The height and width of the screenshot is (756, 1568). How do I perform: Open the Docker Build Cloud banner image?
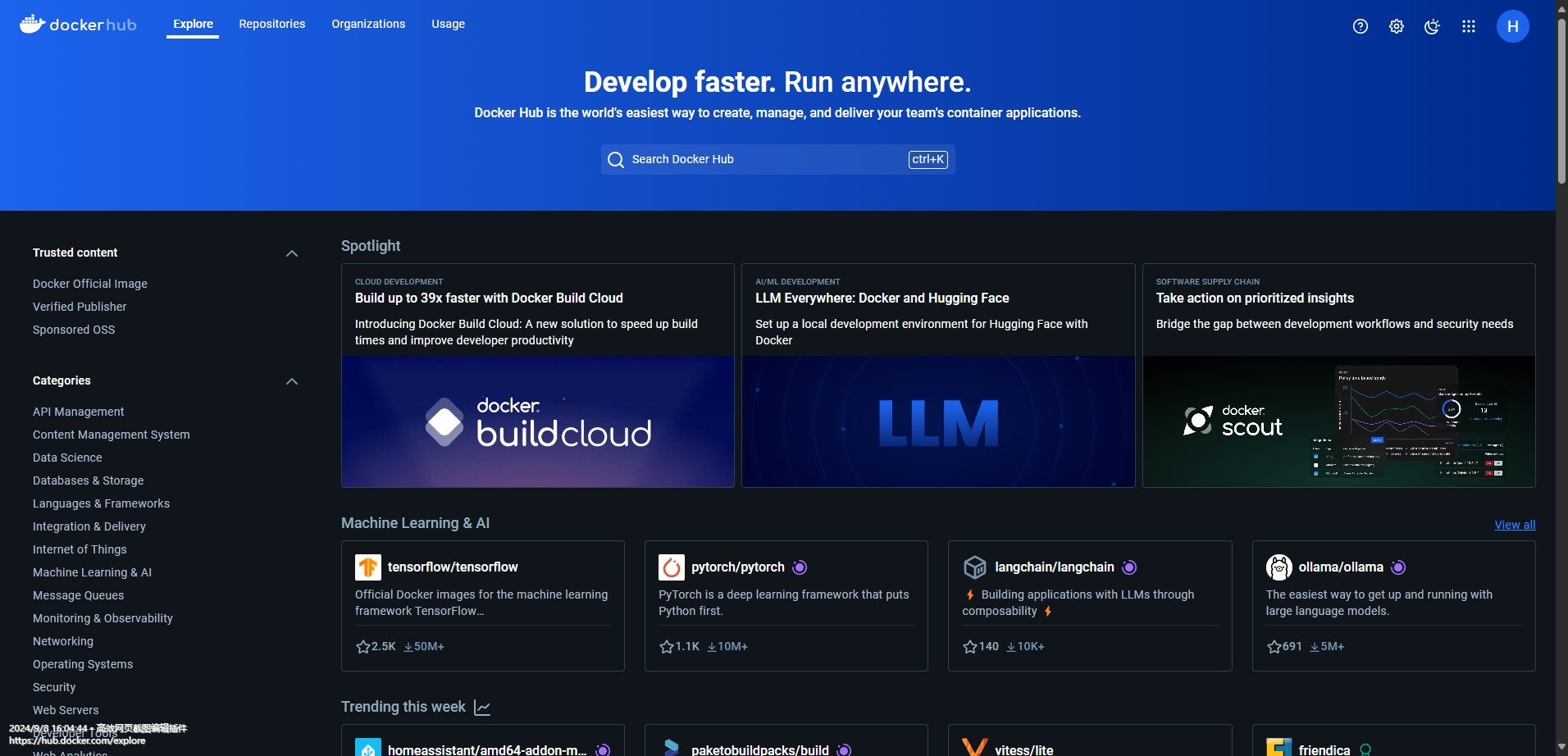click(x=538, y=421)
